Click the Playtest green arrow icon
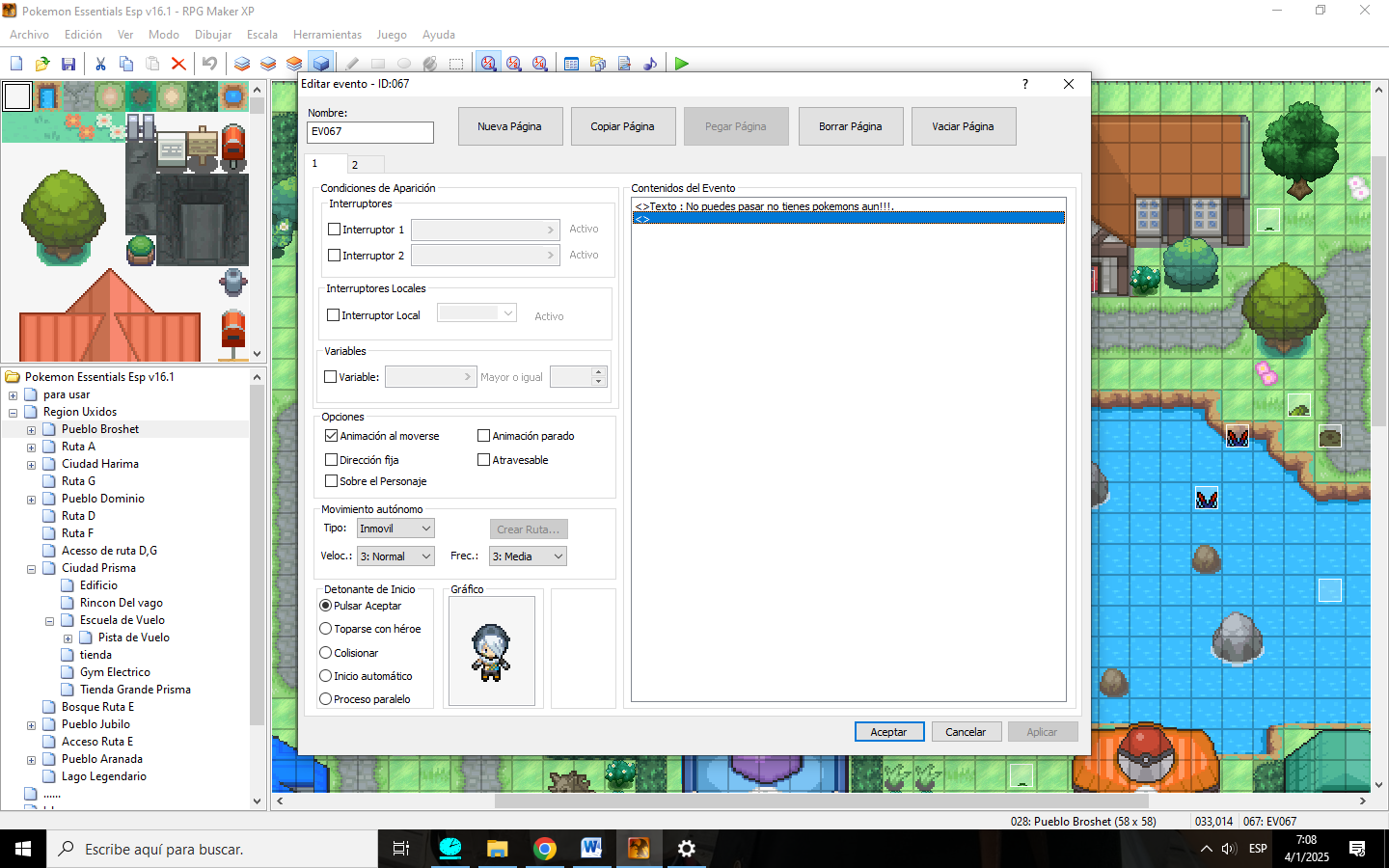This screenshot has width=1389, height=868. click(682, 64)
